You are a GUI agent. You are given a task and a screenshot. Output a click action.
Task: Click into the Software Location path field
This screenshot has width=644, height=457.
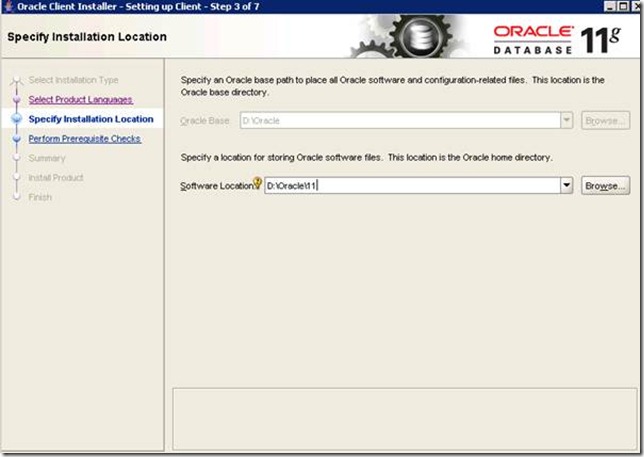click(410, 186)
